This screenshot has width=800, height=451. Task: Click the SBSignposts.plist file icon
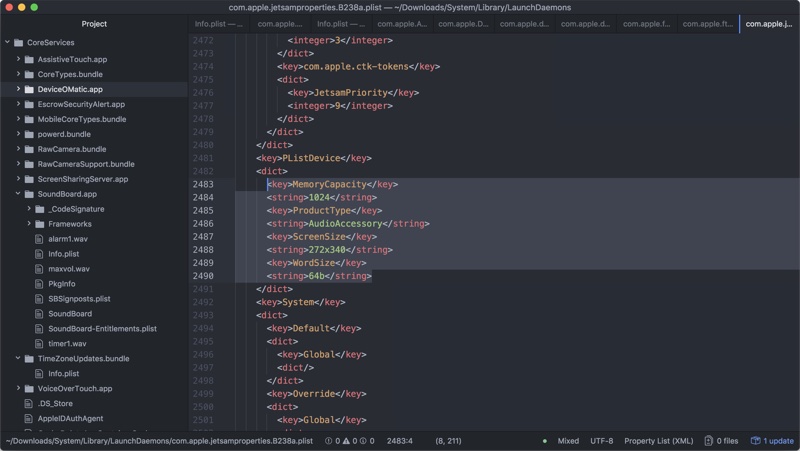(39, 298)
